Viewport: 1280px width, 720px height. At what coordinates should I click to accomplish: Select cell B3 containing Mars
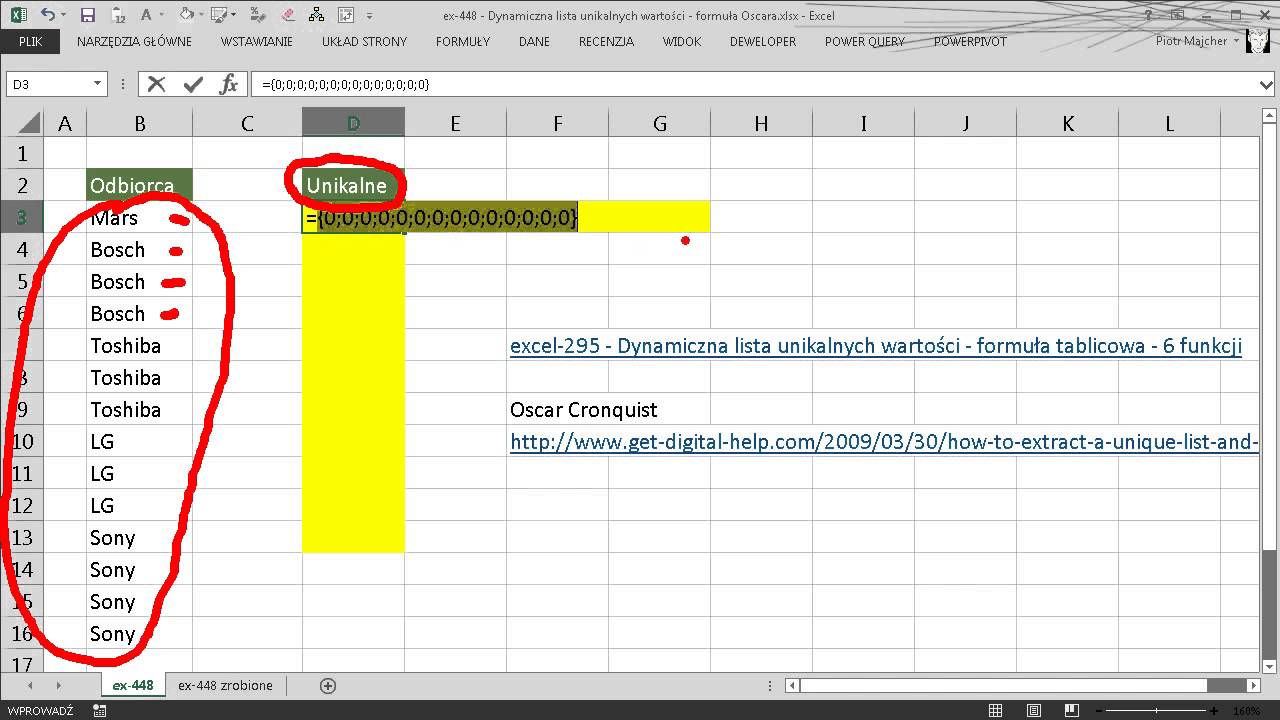[x=140, y=217]
